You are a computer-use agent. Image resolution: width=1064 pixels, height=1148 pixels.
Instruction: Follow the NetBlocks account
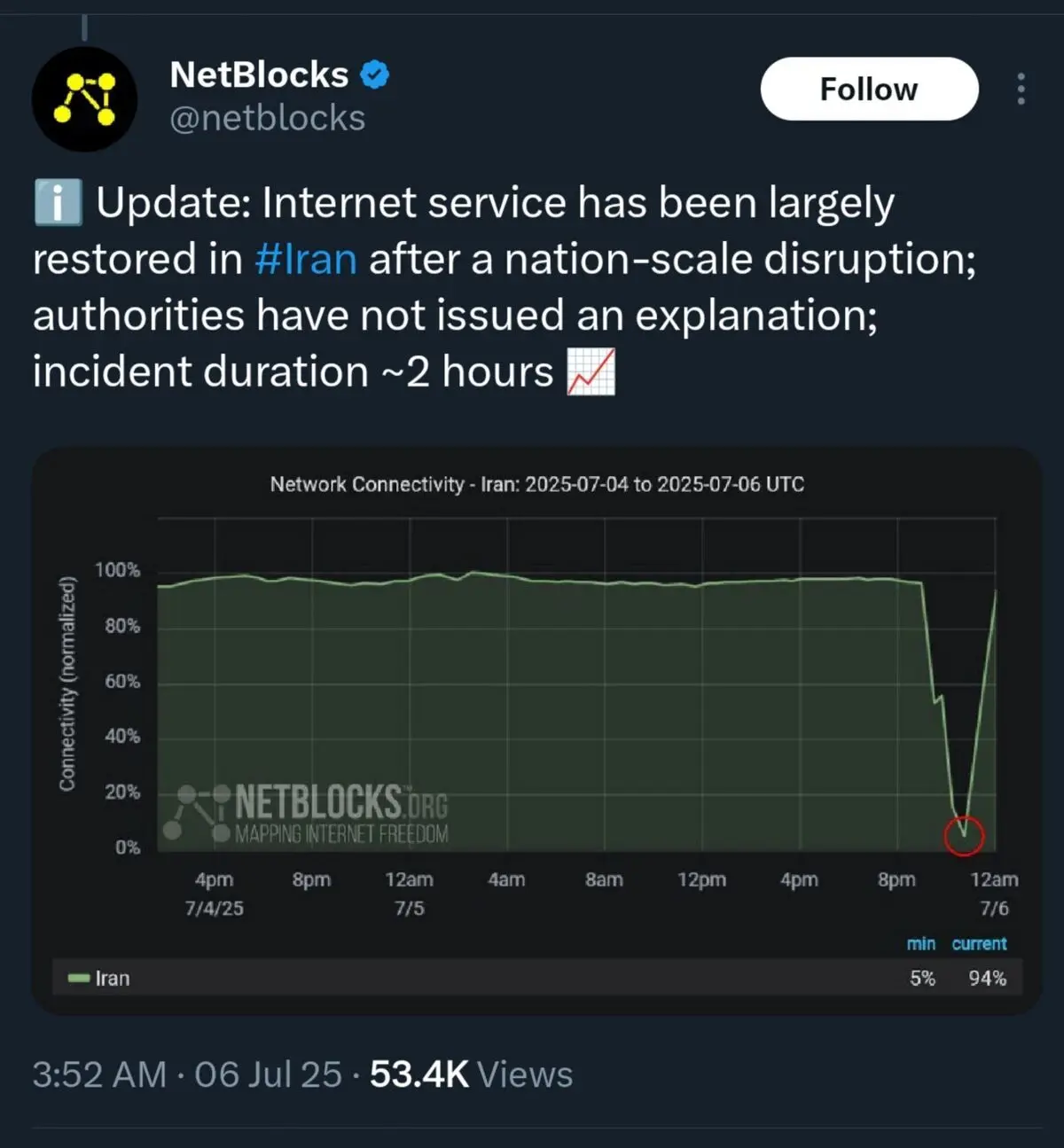pyautogui.click(x=869, y=89)
